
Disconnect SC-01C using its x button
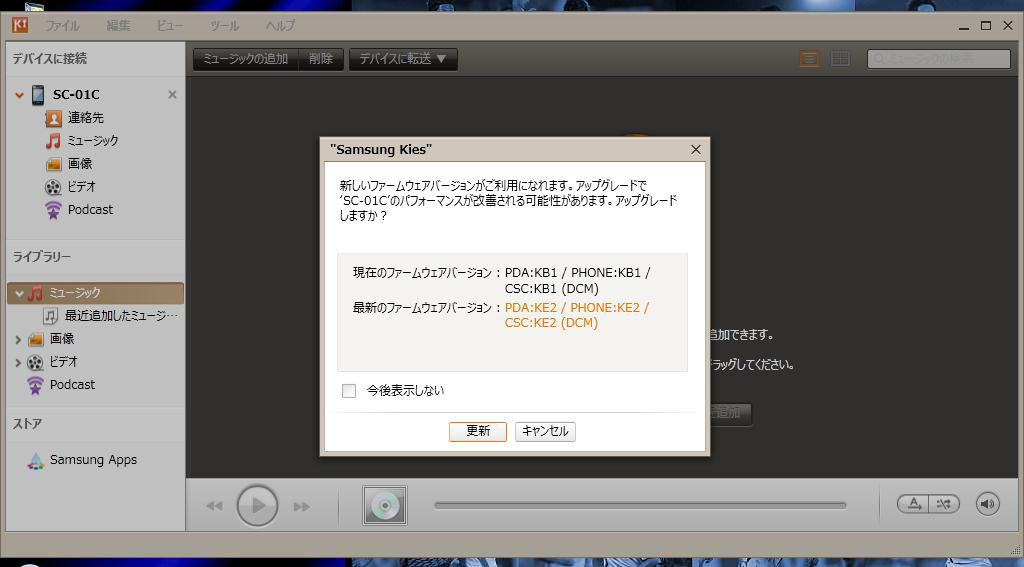click(x=172, y=95)
